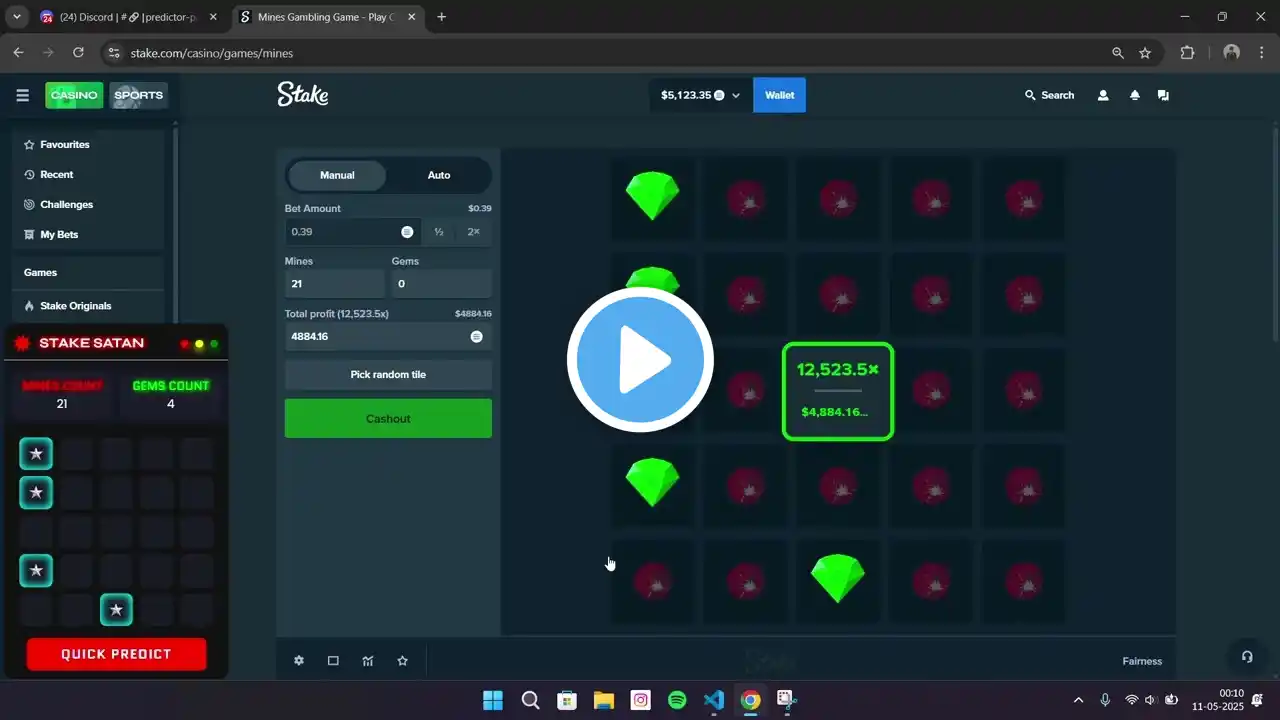The image size is (1280, 720).
Task: Open the chat panel icon
Action: (x=1163, y=95)
